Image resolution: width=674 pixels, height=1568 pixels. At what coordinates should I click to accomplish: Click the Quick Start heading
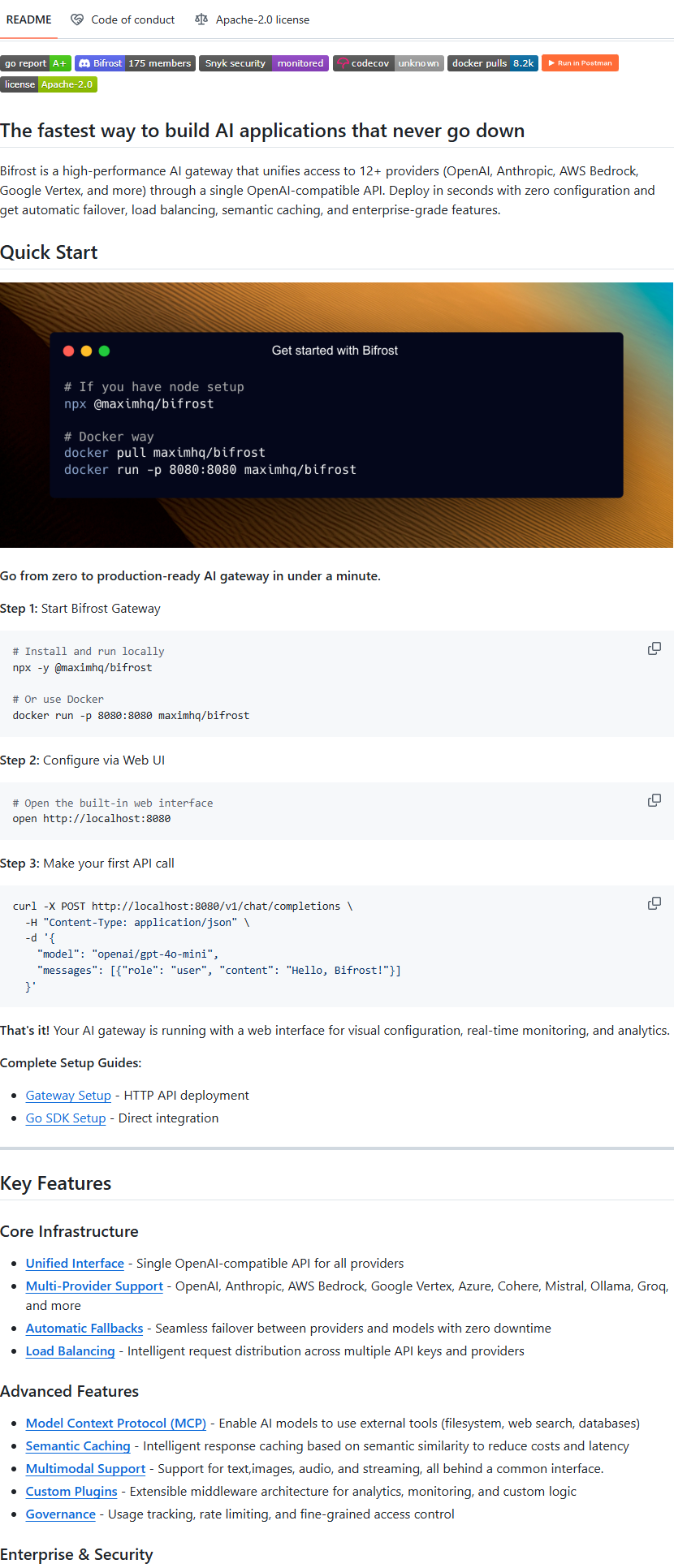tap(49, 252)
